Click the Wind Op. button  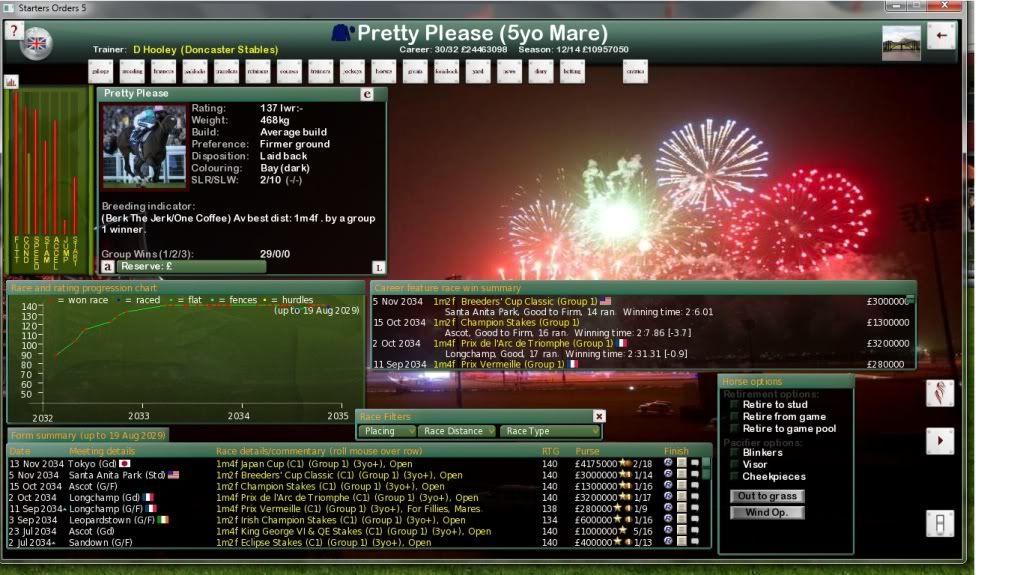(767, 512)
